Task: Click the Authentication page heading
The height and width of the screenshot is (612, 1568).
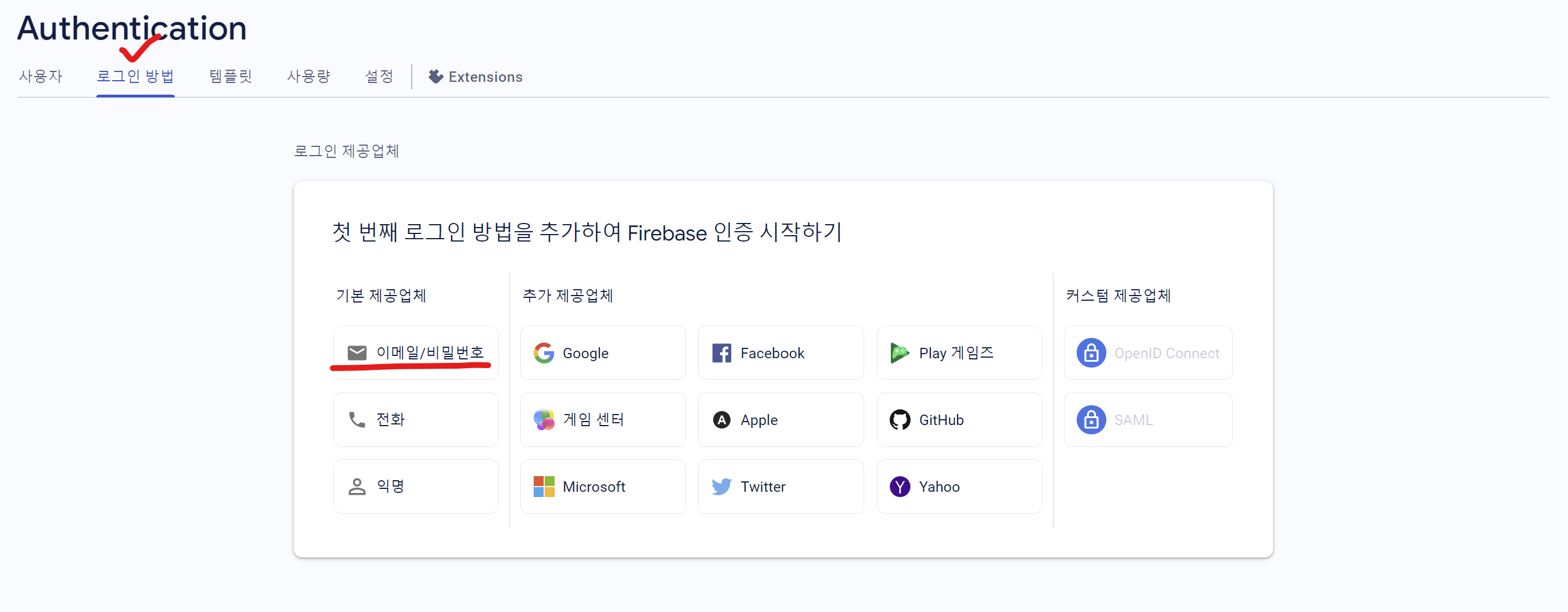Action: tap(132, 28)
